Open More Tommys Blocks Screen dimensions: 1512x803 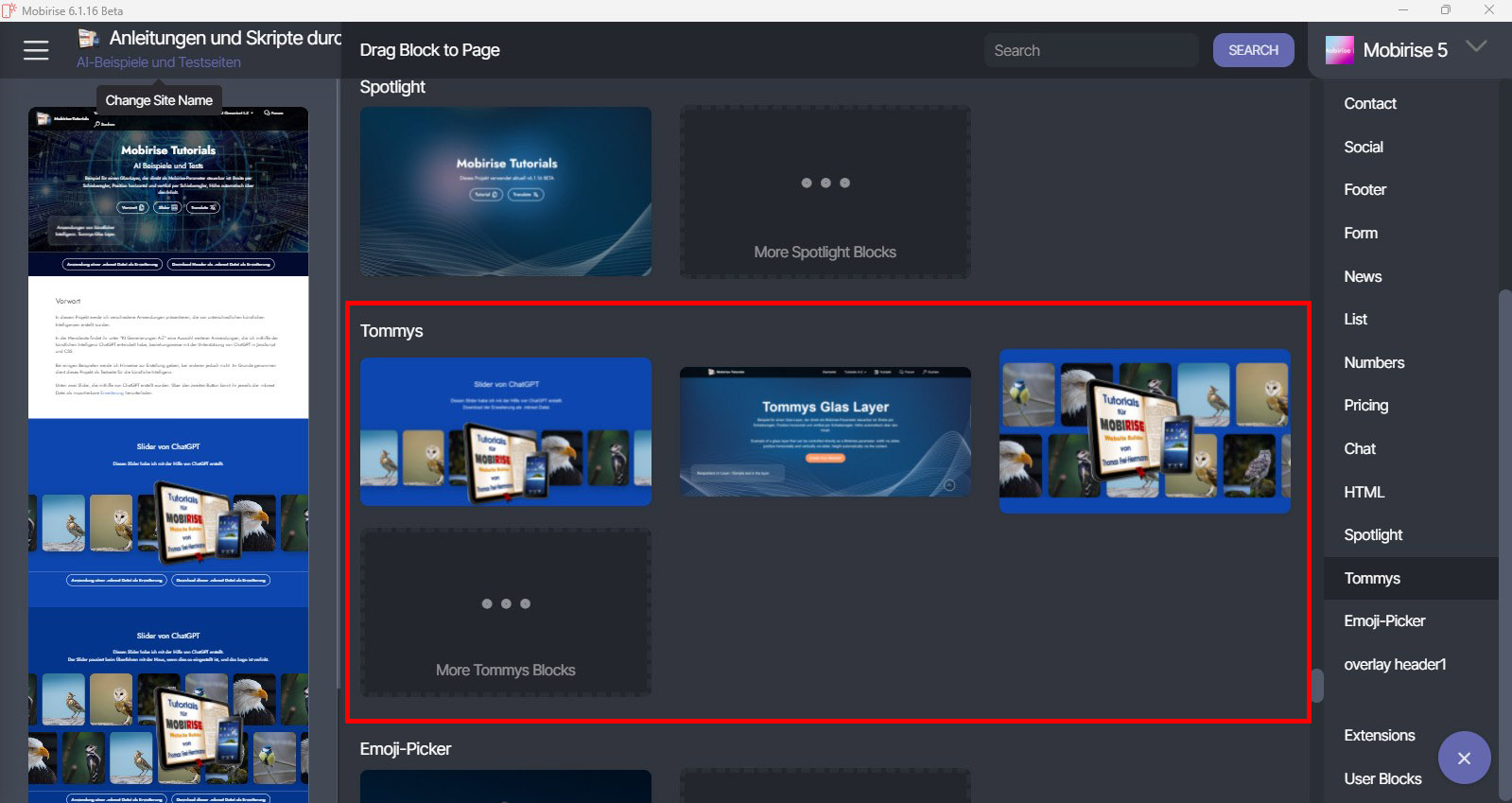click(506, 612)
